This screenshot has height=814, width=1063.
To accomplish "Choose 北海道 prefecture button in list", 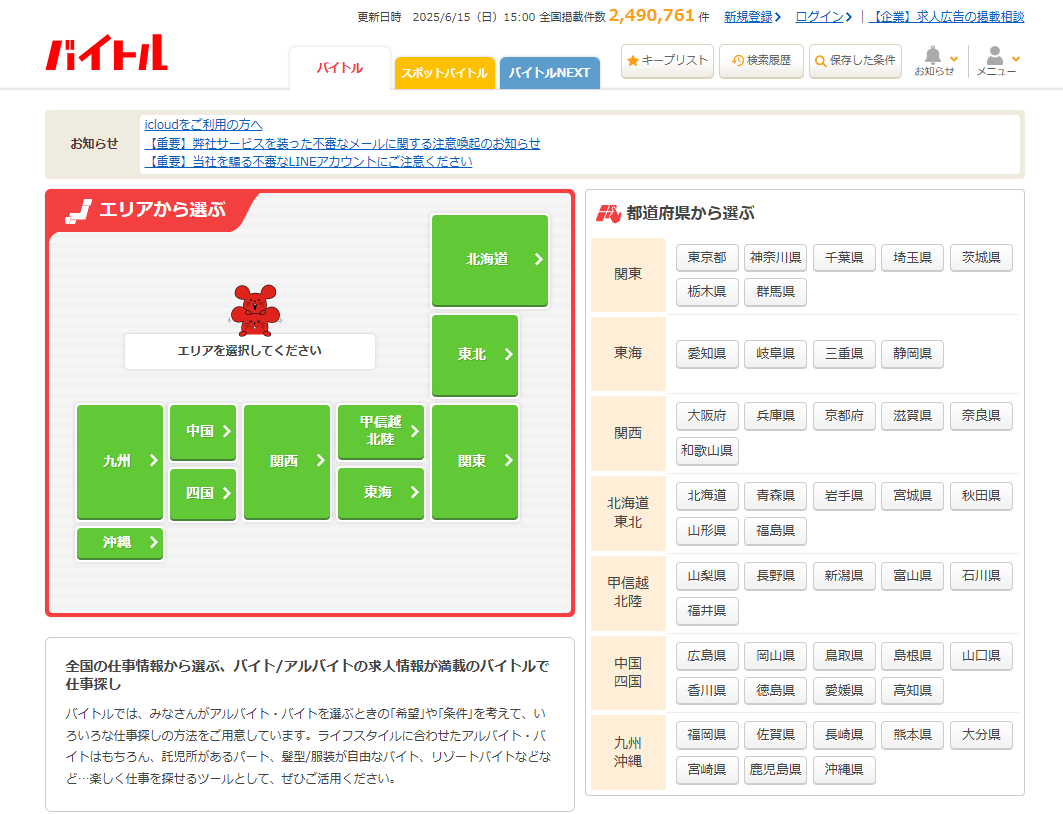I will (707, 496).
